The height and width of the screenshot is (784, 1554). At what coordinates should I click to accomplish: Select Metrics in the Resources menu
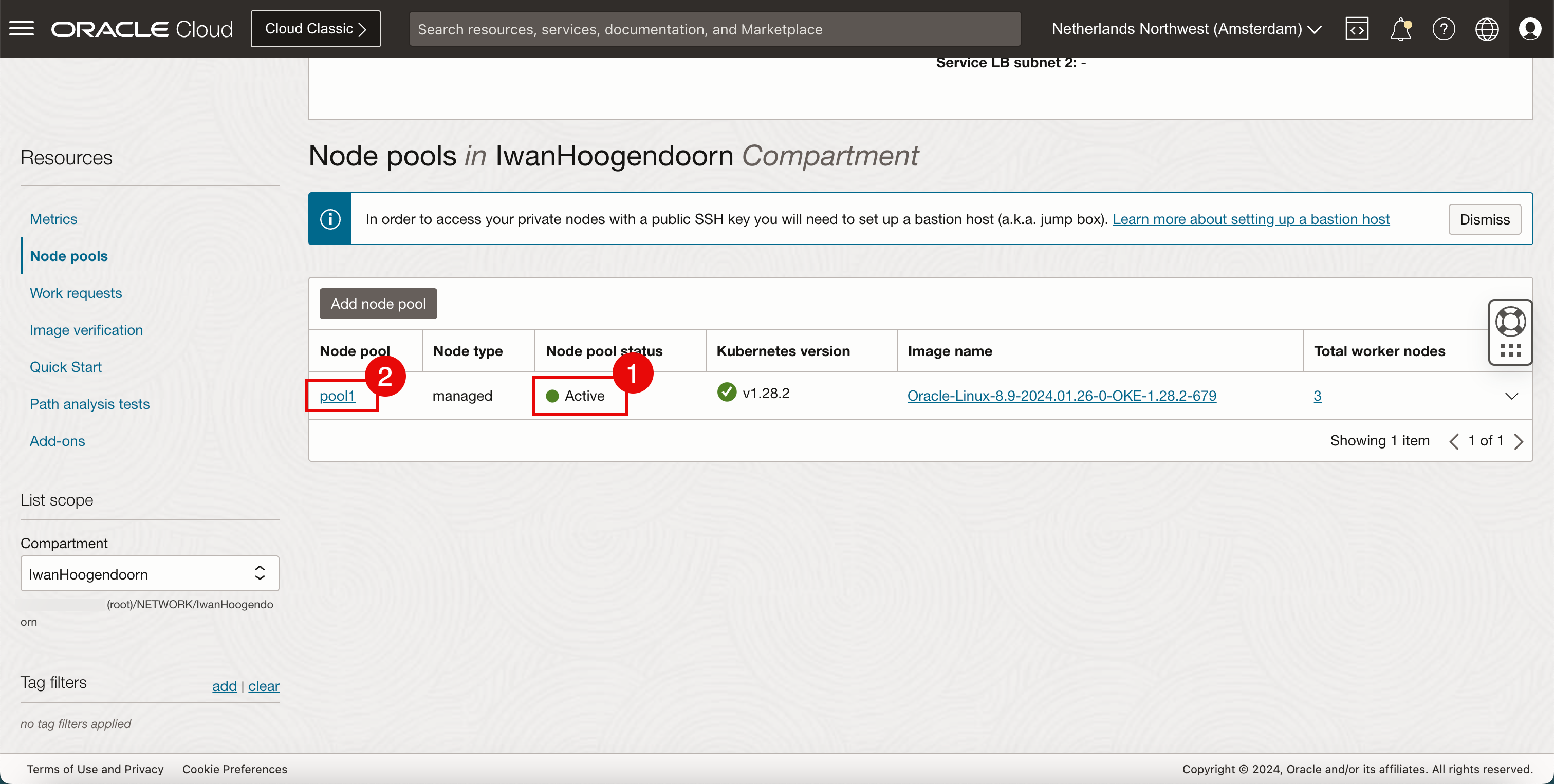[53, 219]
